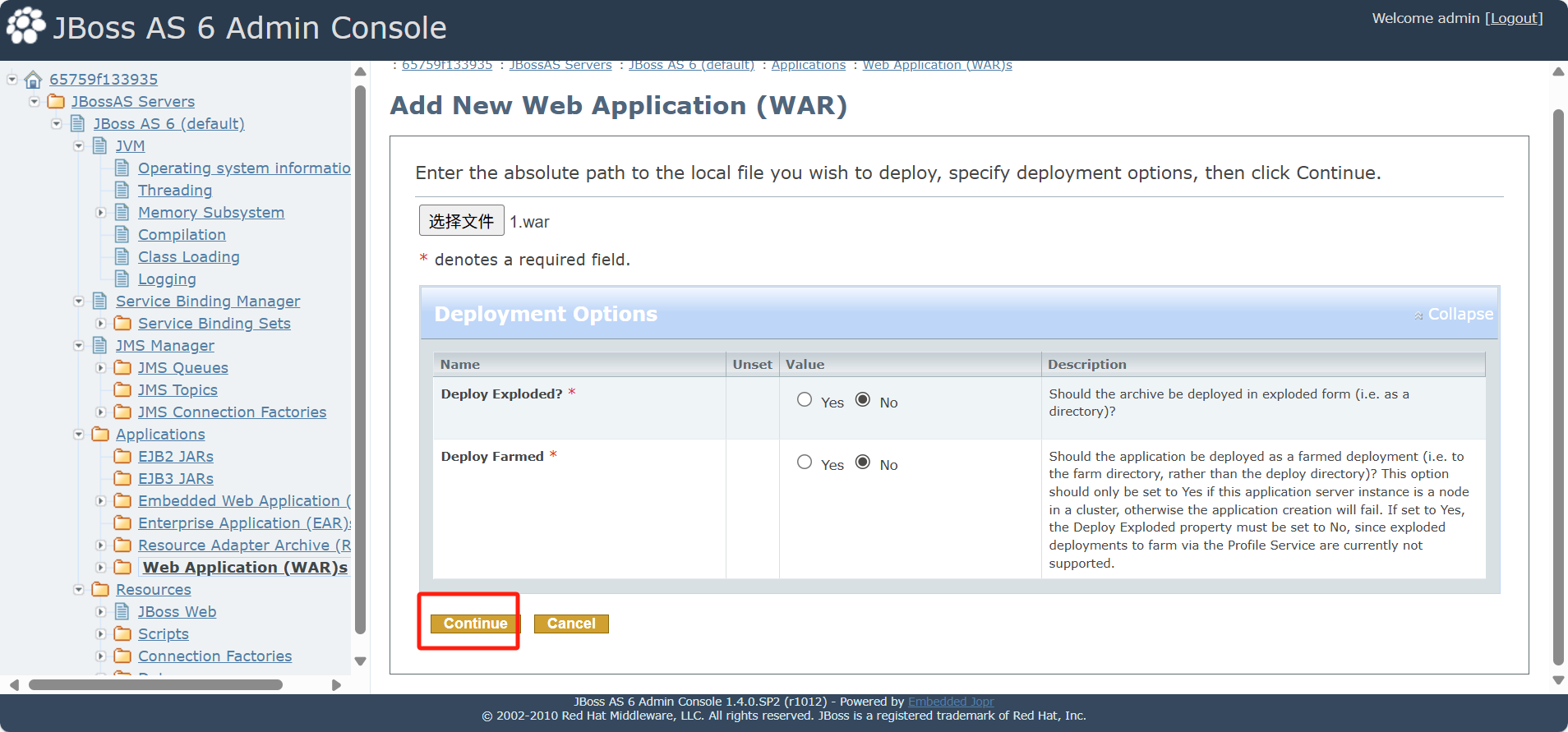Click the folder icon beside EJB3 JARs
This screenshot has width=1568, height=732.
point(122,478)
